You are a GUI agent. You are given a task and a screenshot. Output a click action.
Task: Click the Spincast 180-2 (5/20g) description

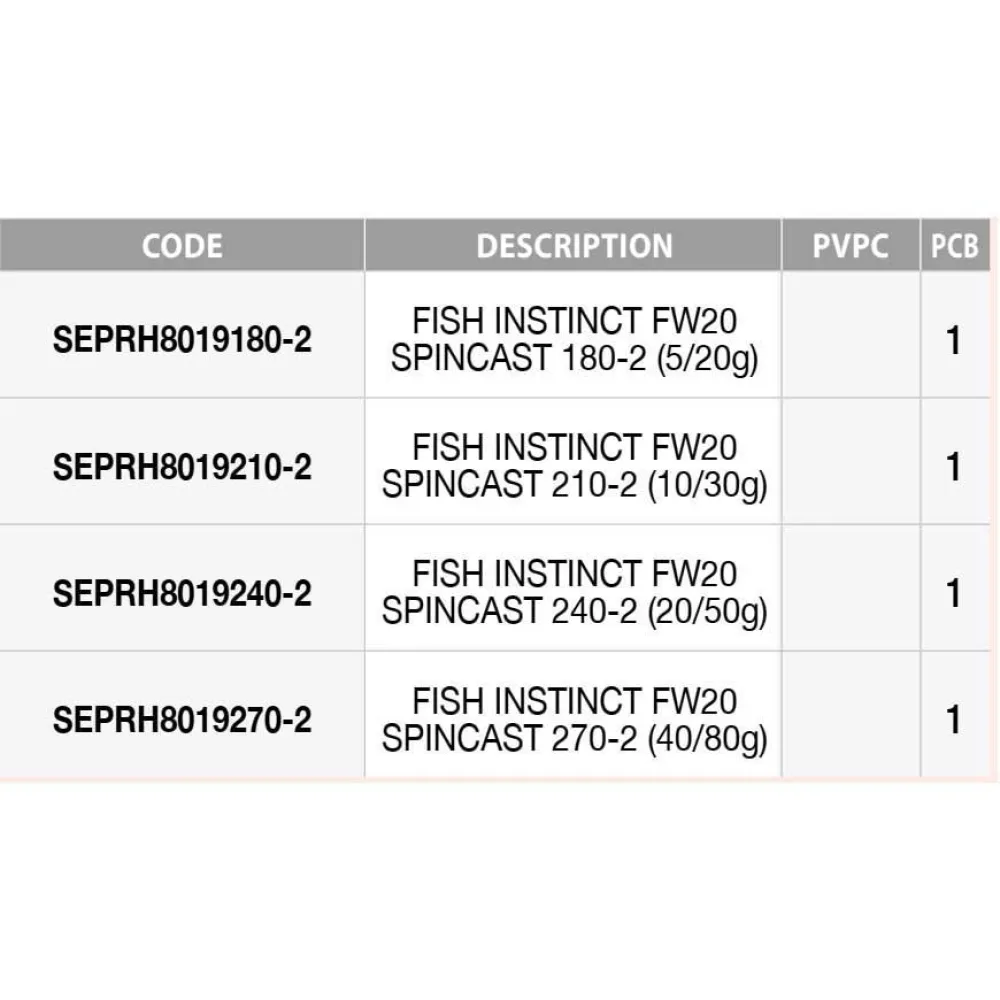tap(574, 341)
